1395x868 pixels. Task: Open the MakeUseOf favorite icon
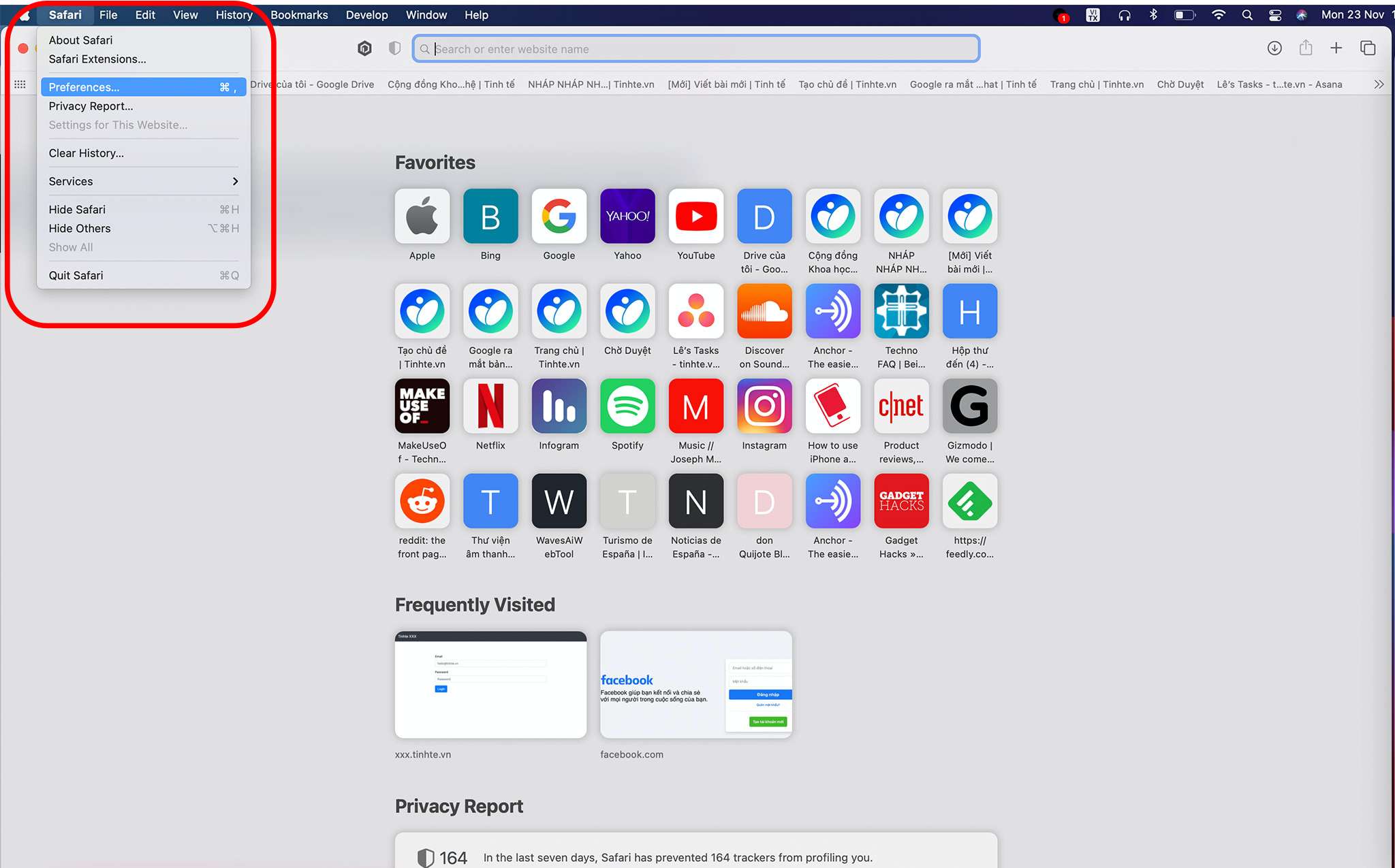click(422, 406)
